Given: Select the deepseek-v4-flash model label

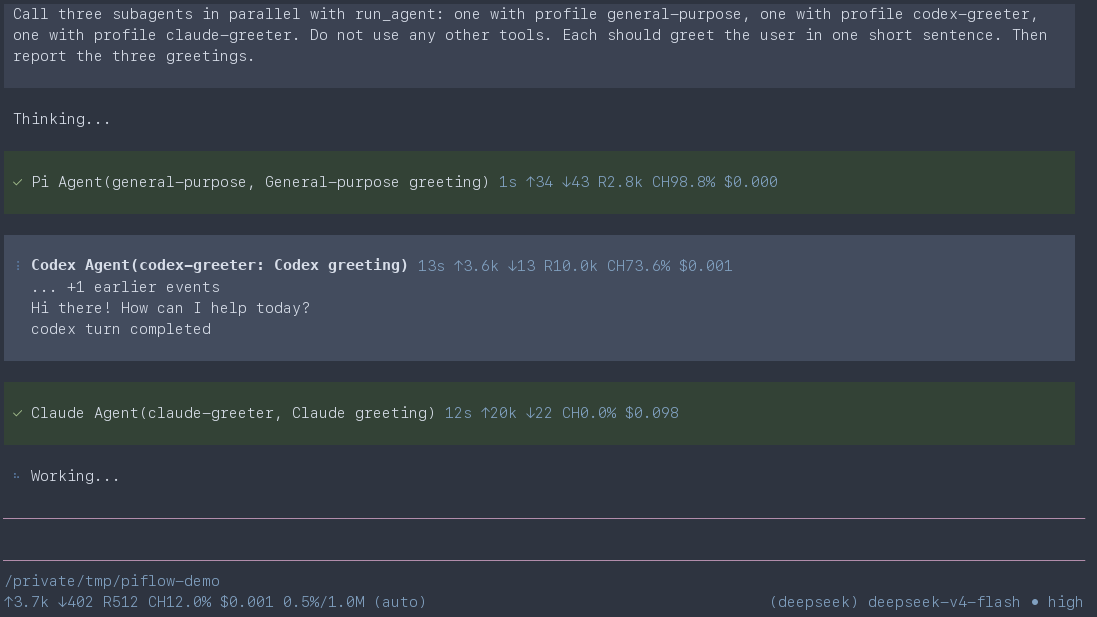Looking at the screenshot, I should pyautogui.click(x=944, y=602).
